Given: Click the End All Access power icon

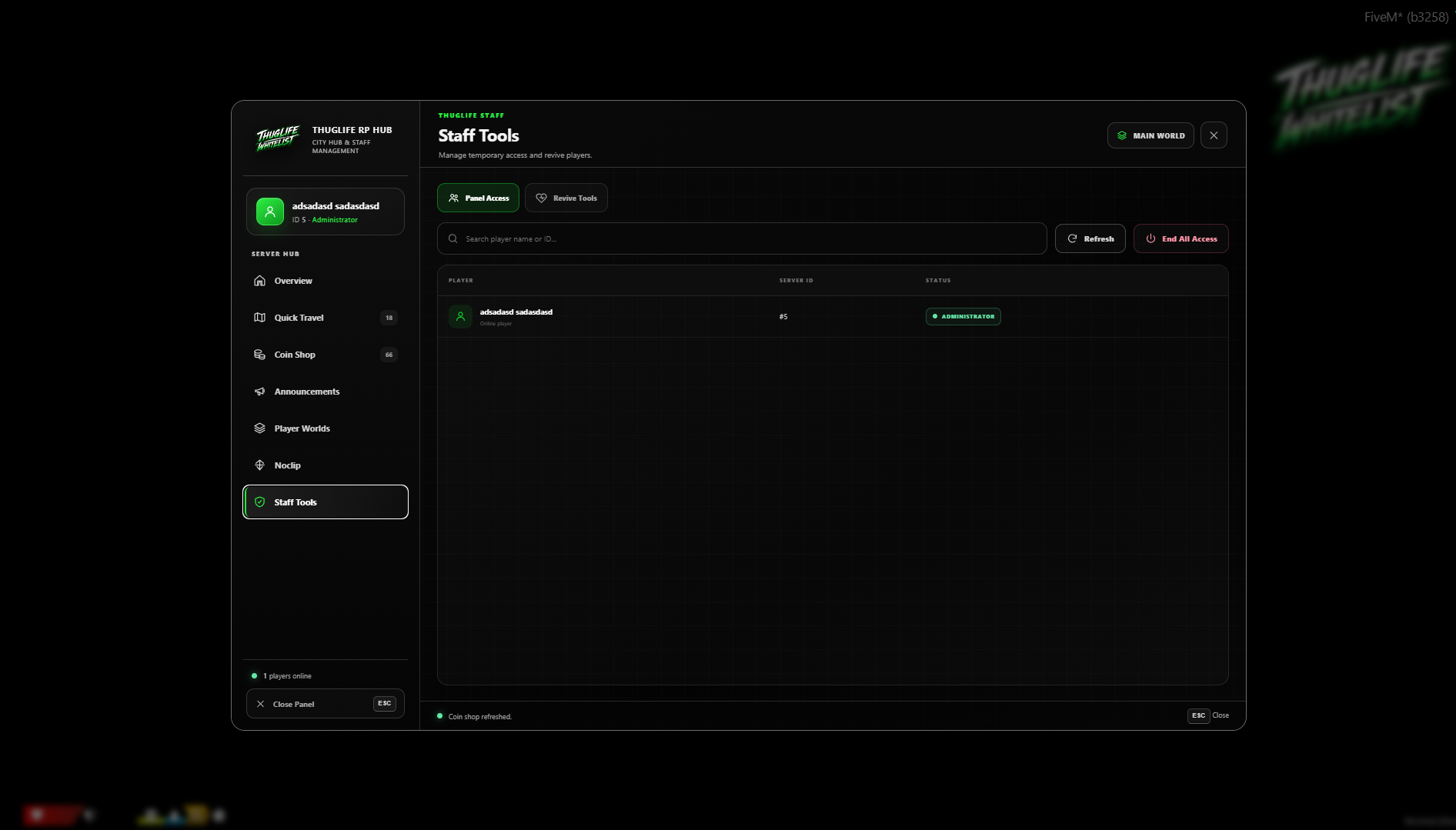Looking at the screenshot, I should tap(1150, 238).
